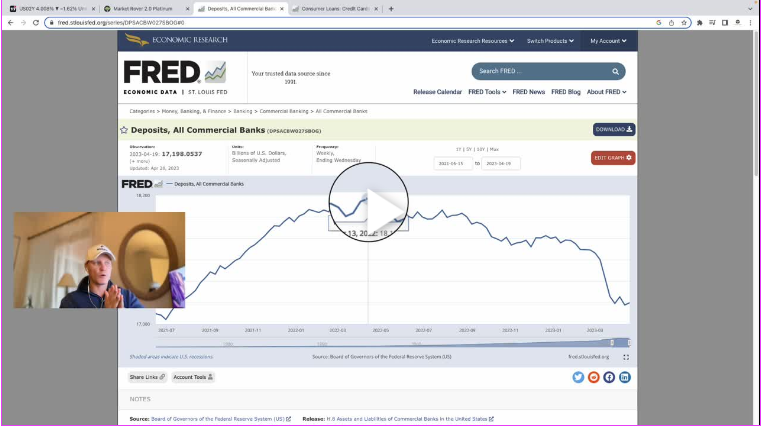The image size is (761, 426).
Task: Share the graph on Facebook
Action: pos(609,377)
